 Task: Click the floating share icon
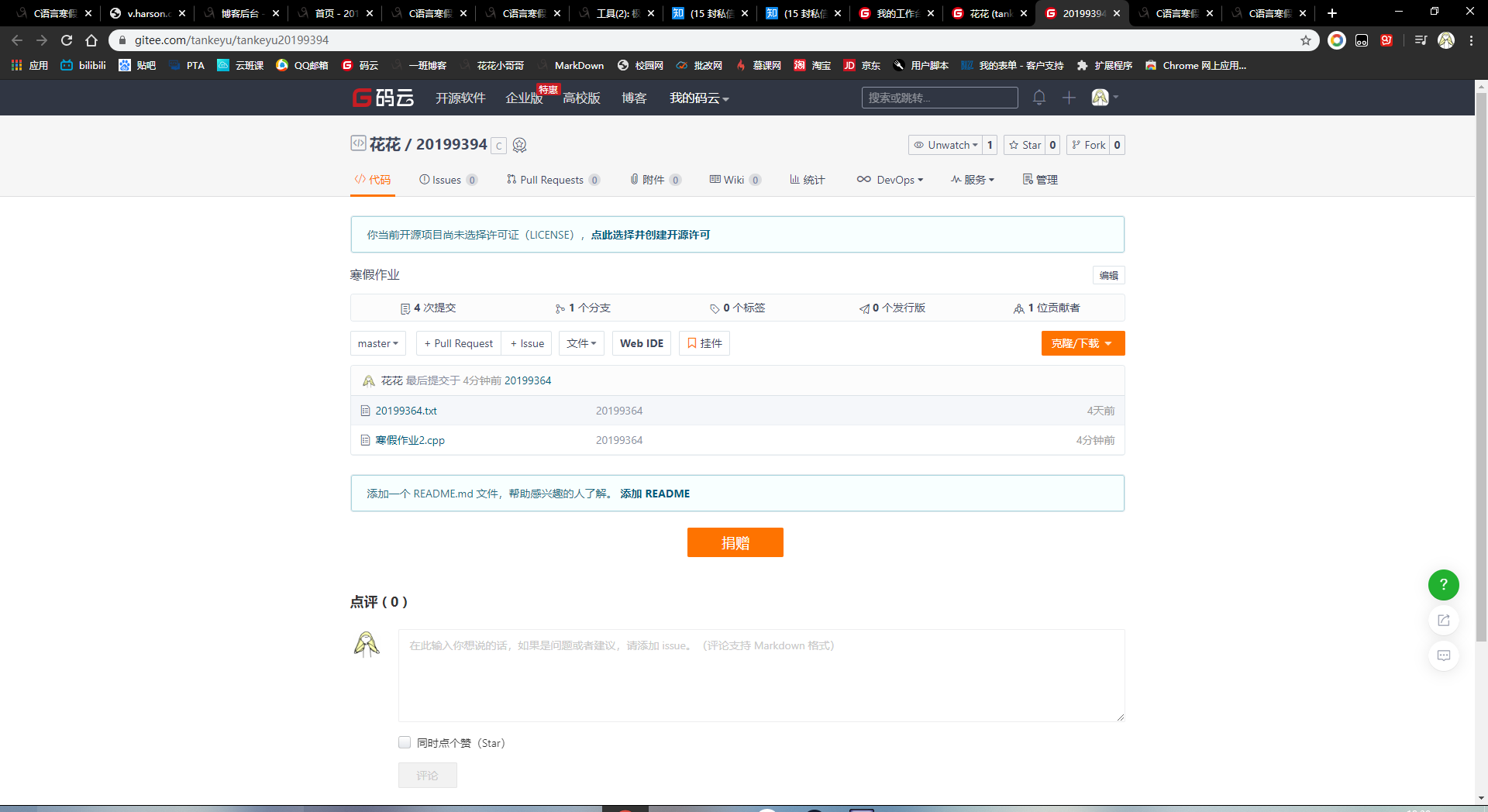click(x=1443, y=621)
